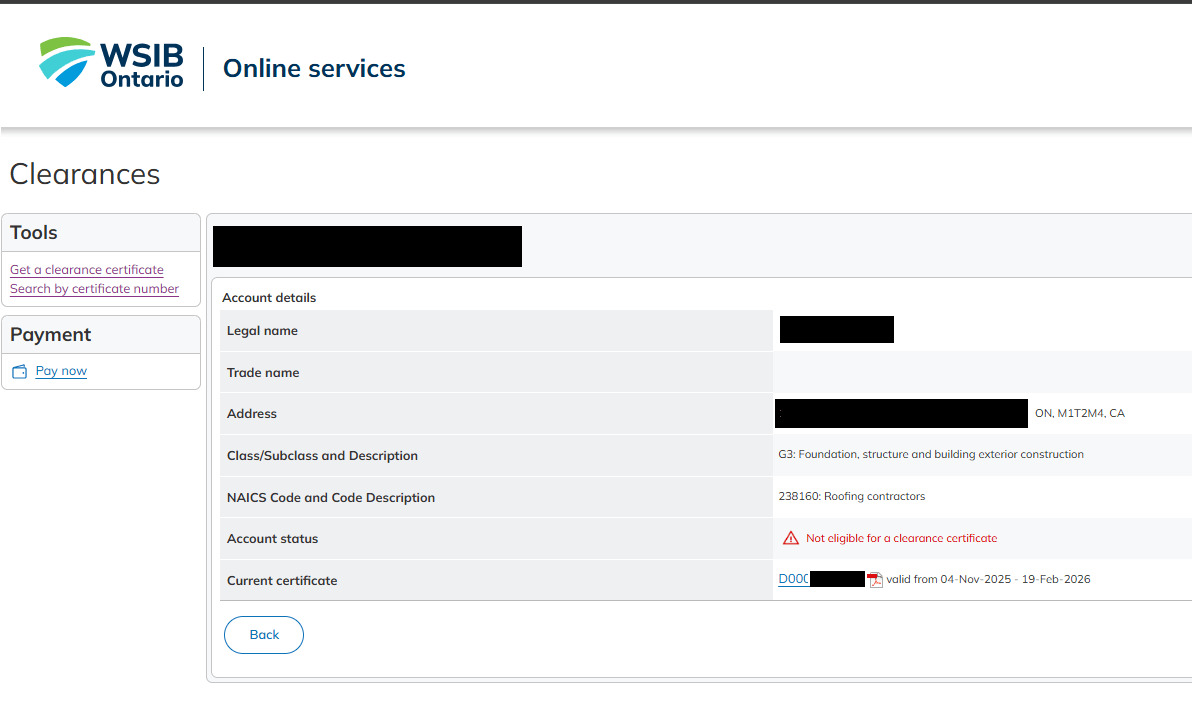
Task: Click the red warning triangle icon
Action: (x=791, y=538)
